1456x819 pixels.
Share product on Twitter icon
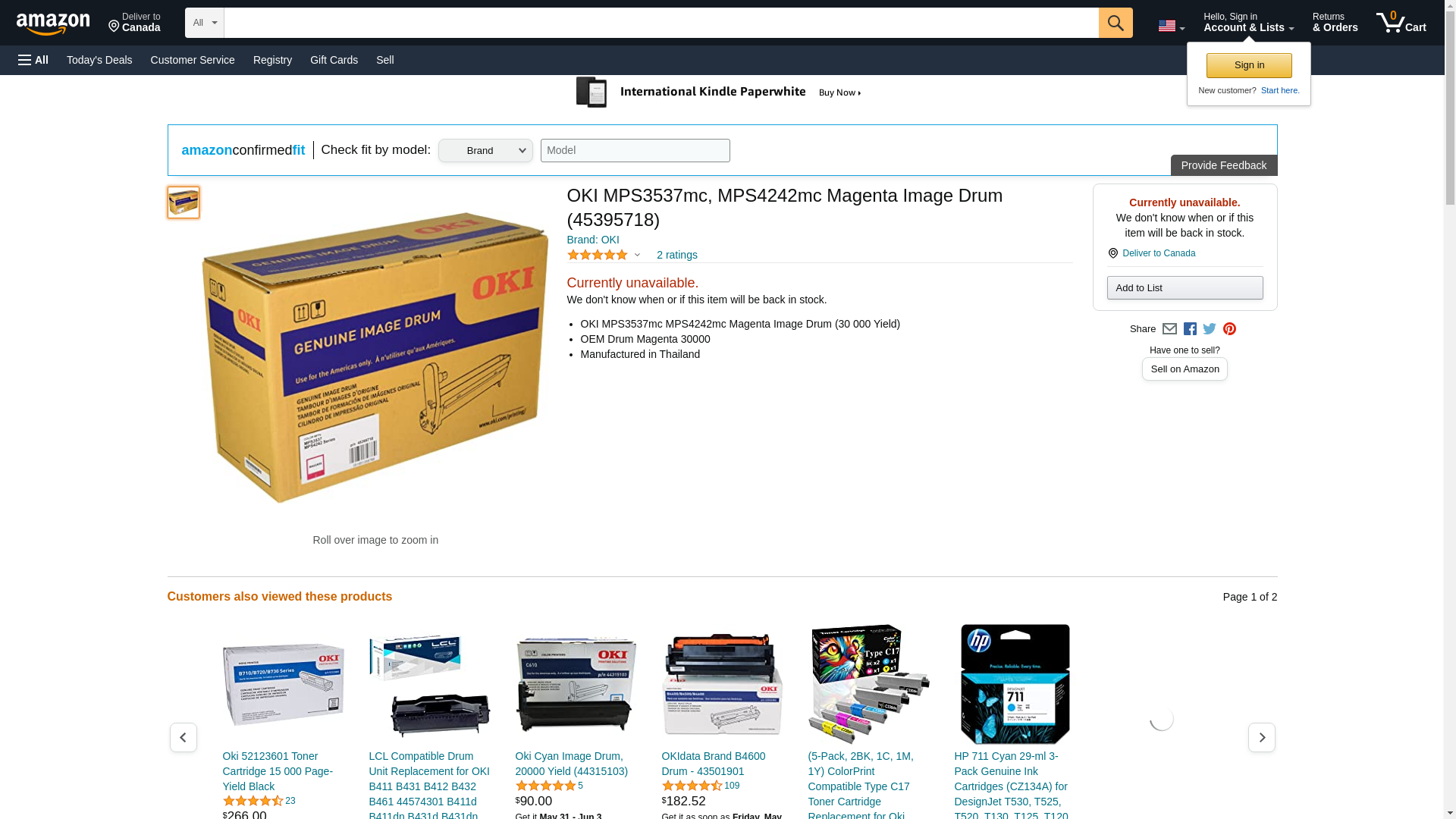click(x=1210, y=329)
